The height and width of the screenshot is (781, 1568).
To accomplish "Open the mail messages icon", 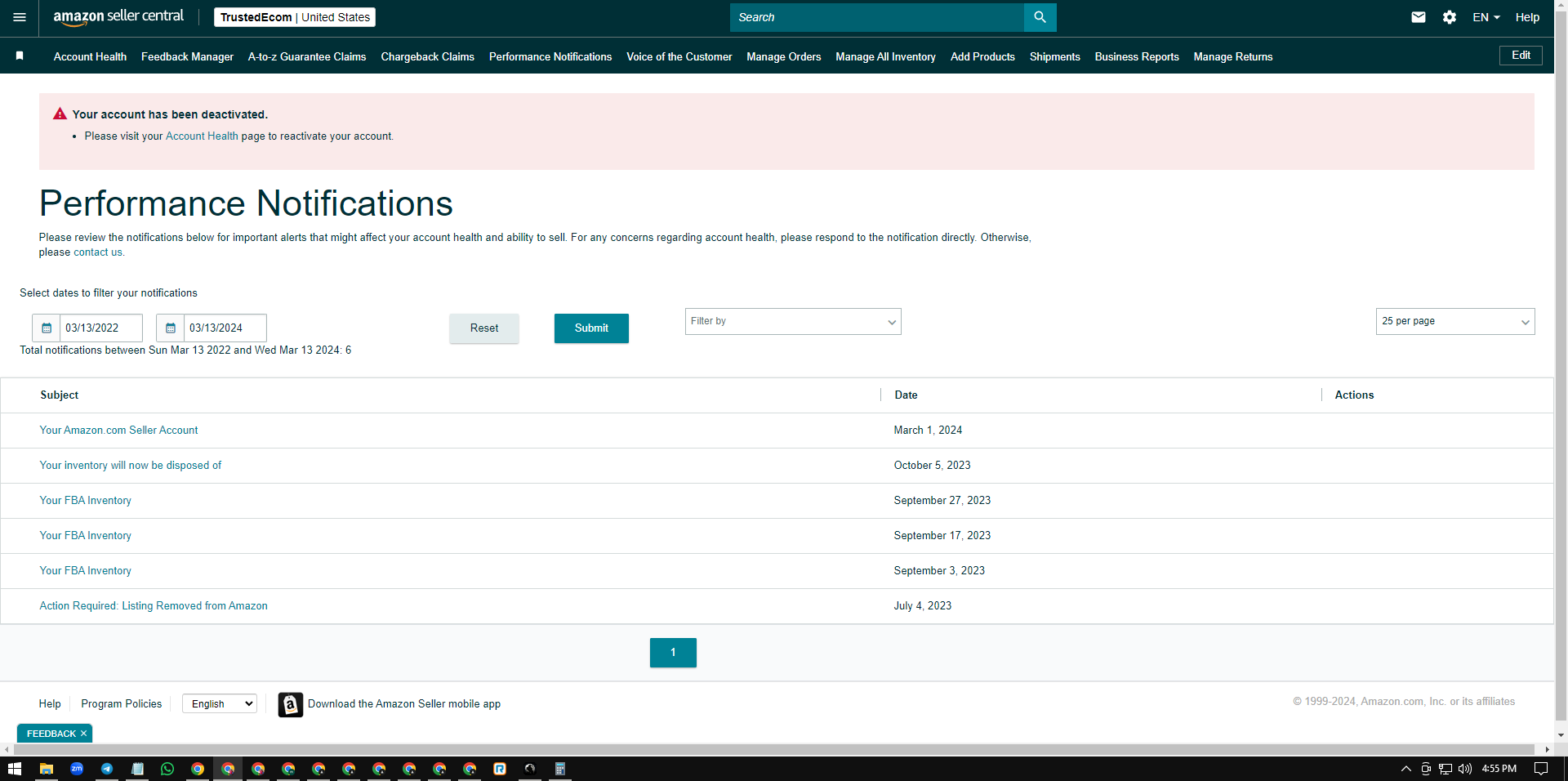I will point(1419,17).
